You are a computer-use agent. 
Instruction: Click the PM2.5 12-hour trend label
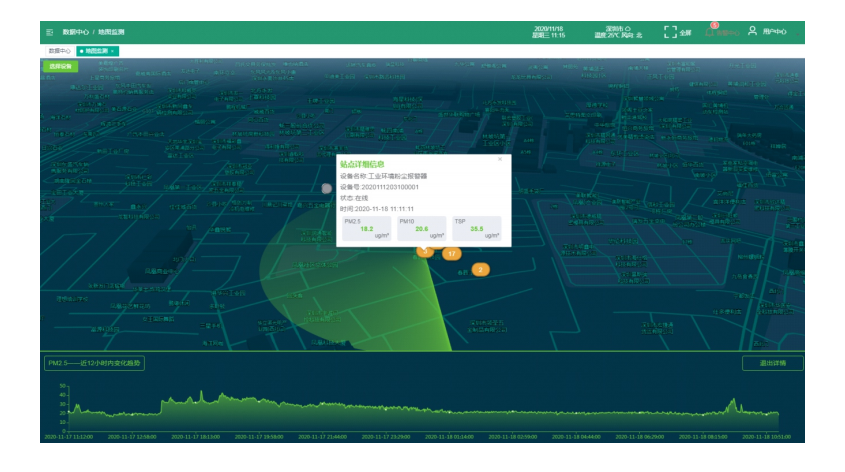tap(95, 363)
